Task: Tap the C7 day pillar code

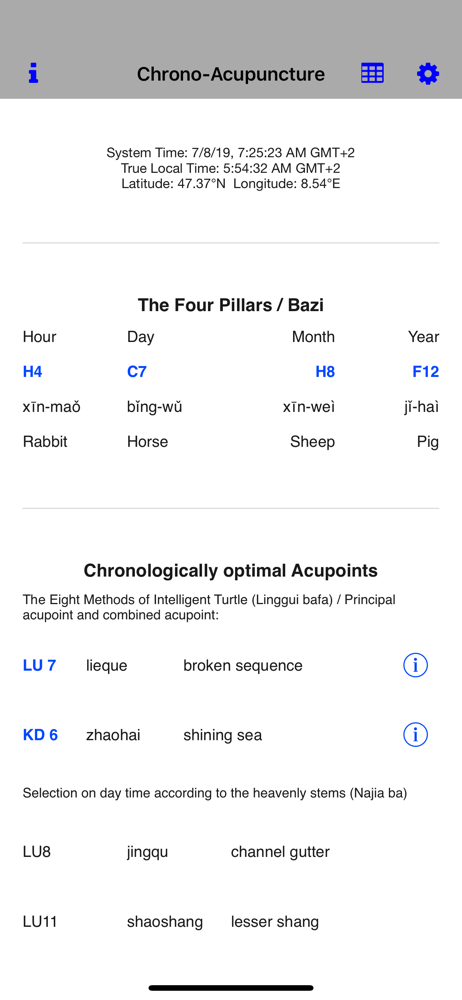Action: click(x=137, y=372)
